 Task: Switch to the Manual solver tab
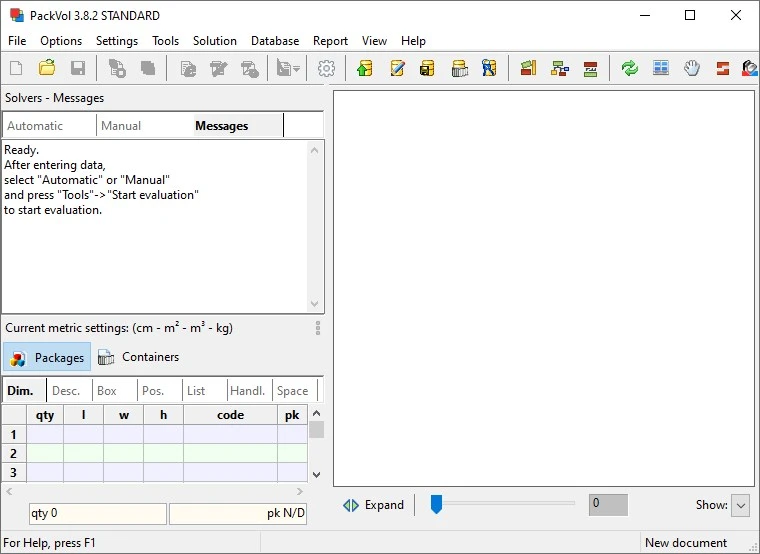(x=121, y=126)
